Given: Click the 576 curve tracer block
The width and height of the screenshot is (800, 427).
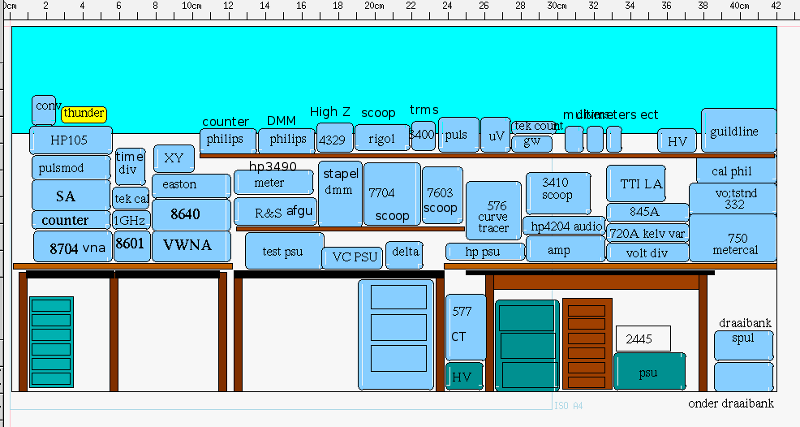Looking at the screenshot, I should 494,211.
